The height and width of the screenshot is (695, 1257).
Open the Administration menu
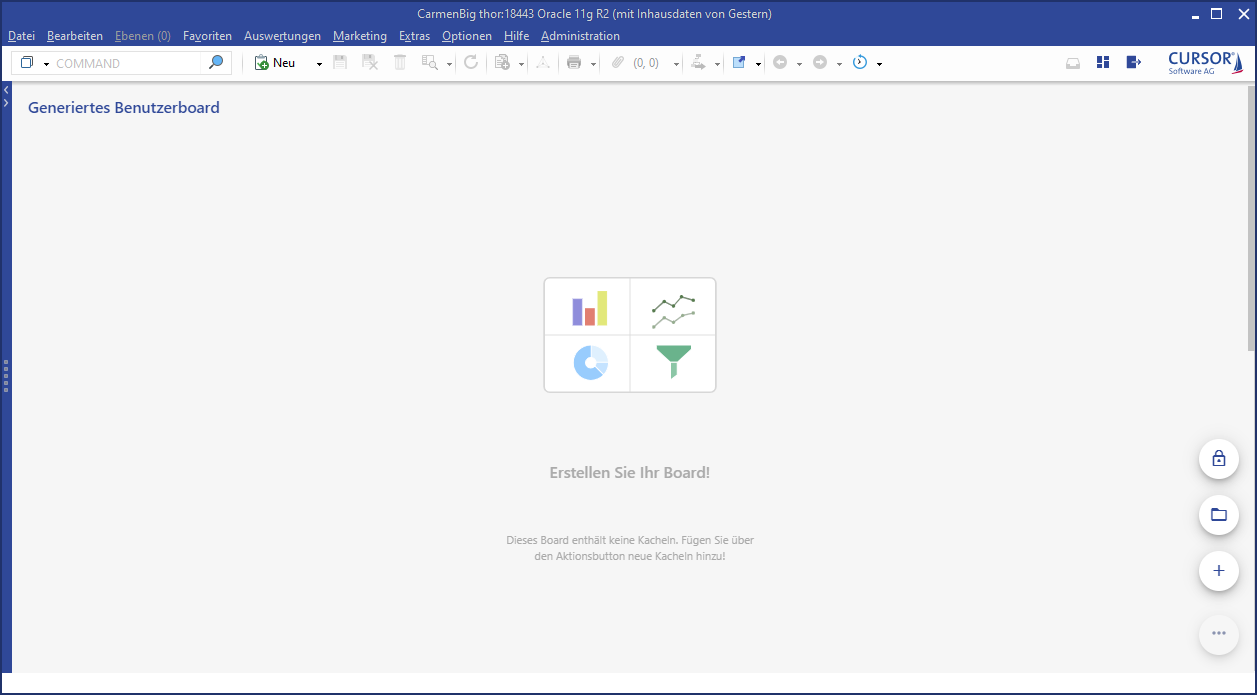point(580,36)
